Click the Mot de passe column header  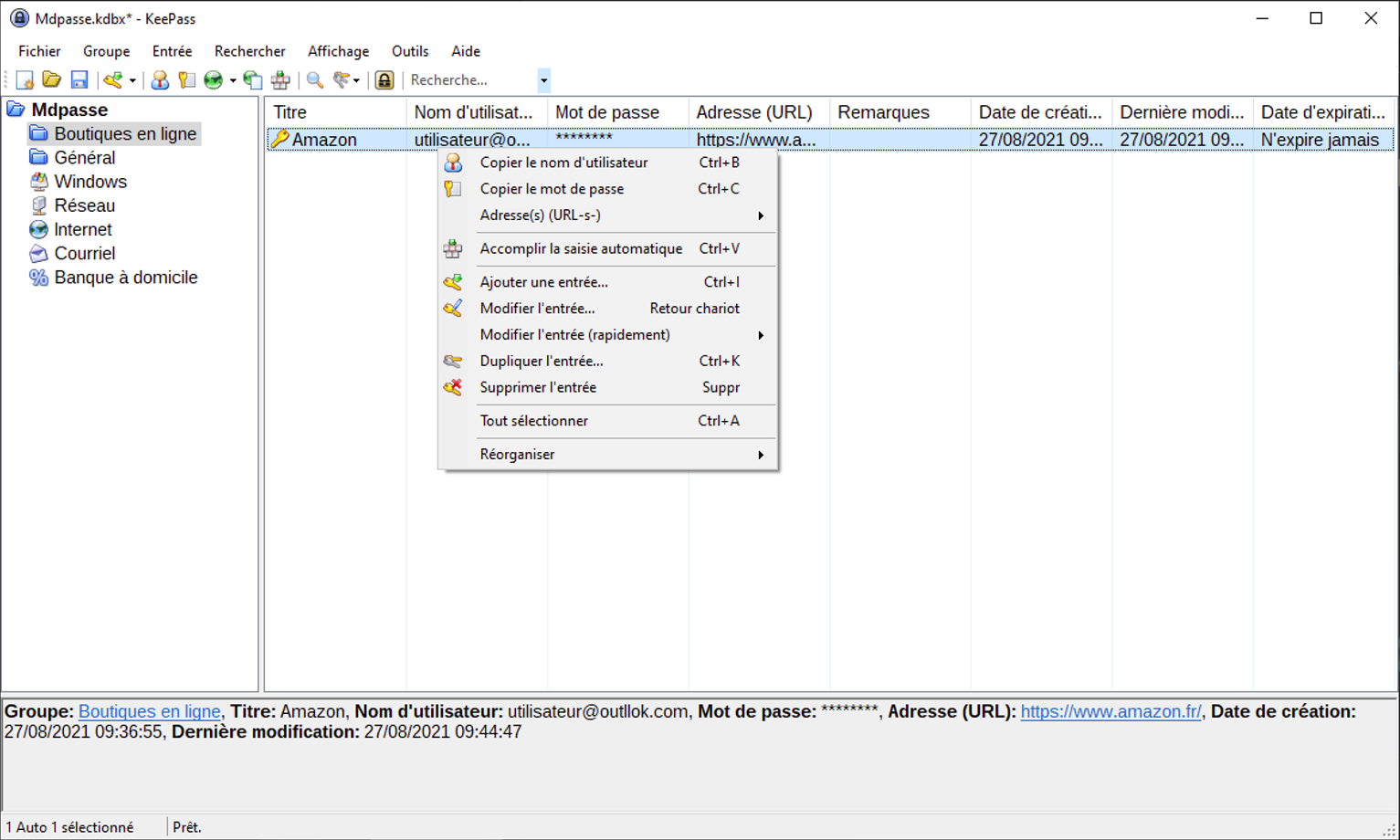[x=617, y=112]
